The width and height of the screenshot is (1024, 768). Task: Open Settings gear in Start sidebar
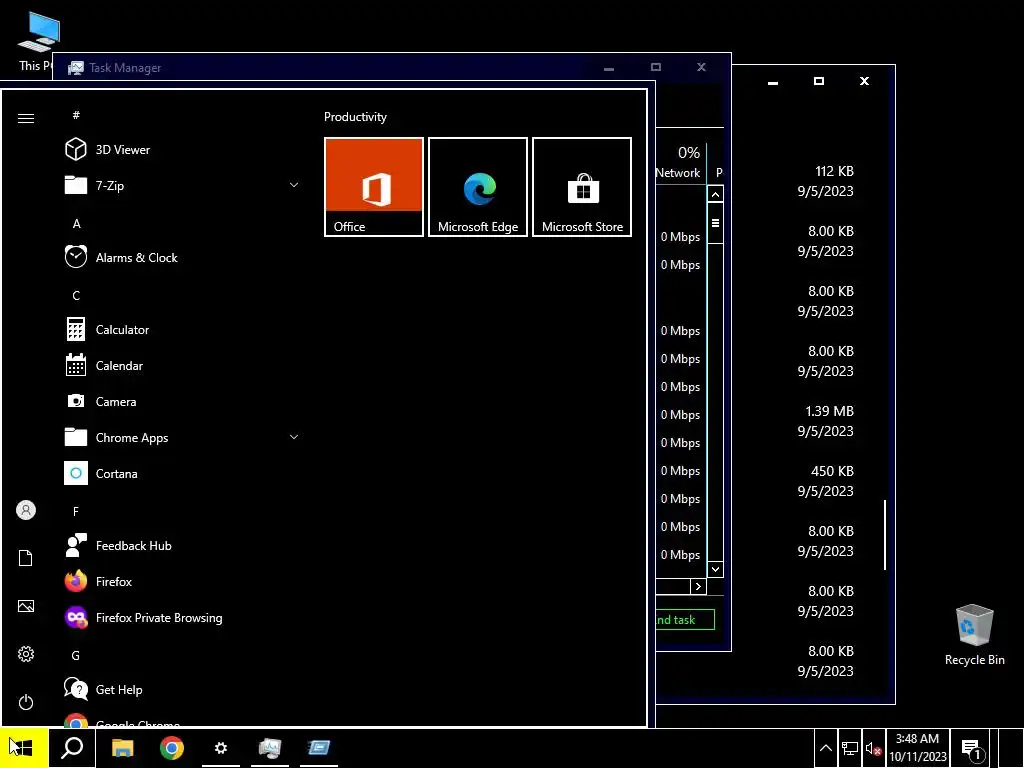point(26,654)
